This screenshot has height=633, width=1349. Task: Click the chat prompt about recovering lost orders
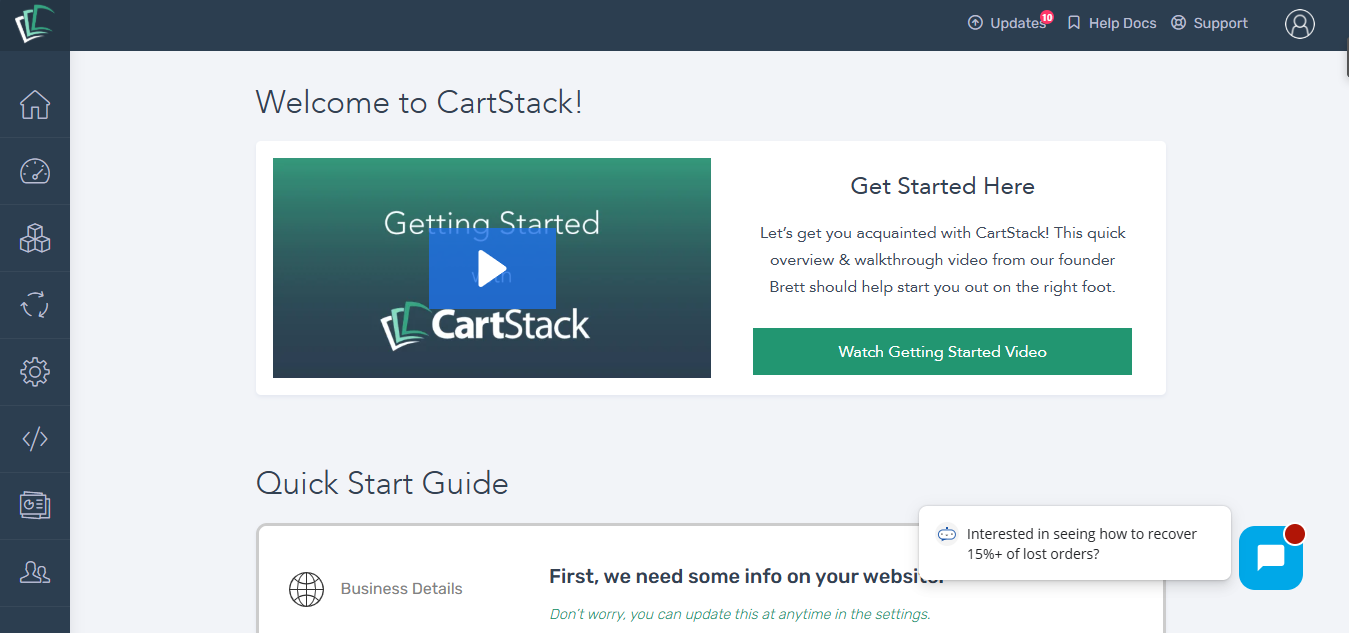pos(1075,543)
